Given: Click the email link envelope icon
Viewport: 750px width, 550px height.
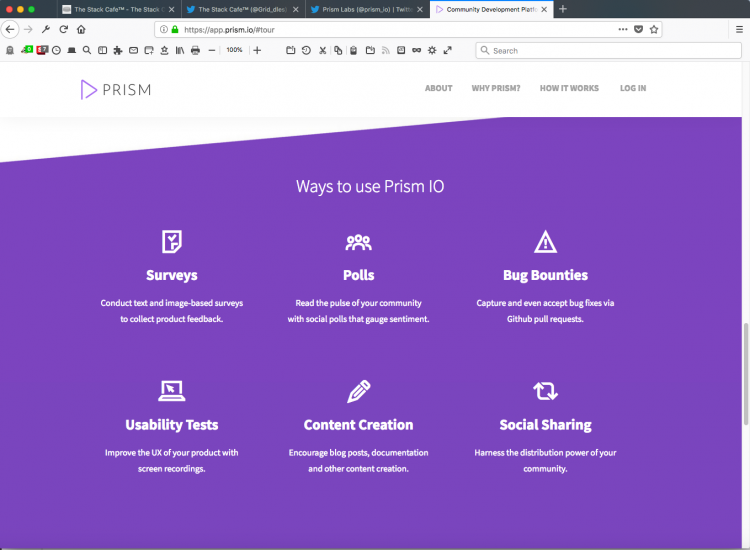Looking at the screenshot, I should point(133,50).
